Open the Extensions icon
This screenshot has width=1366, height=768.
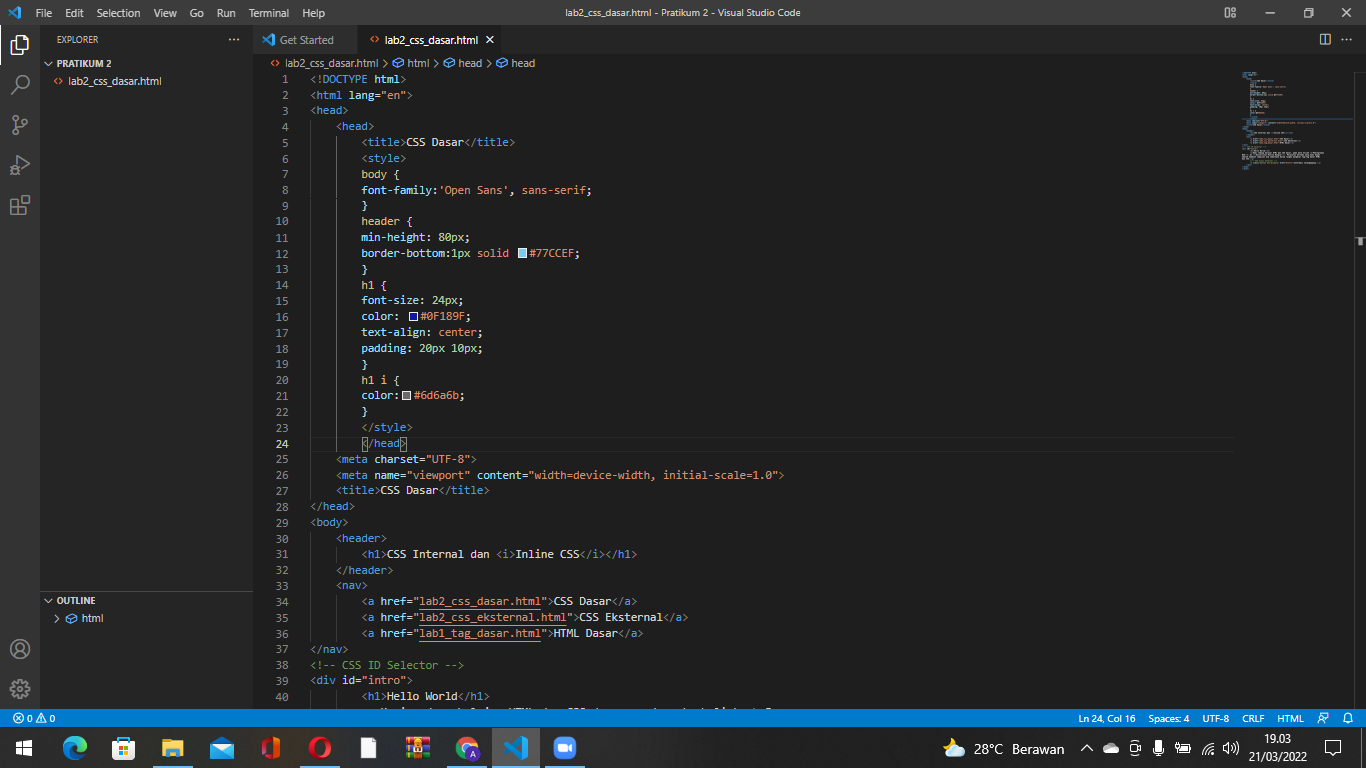click(20, 204)
